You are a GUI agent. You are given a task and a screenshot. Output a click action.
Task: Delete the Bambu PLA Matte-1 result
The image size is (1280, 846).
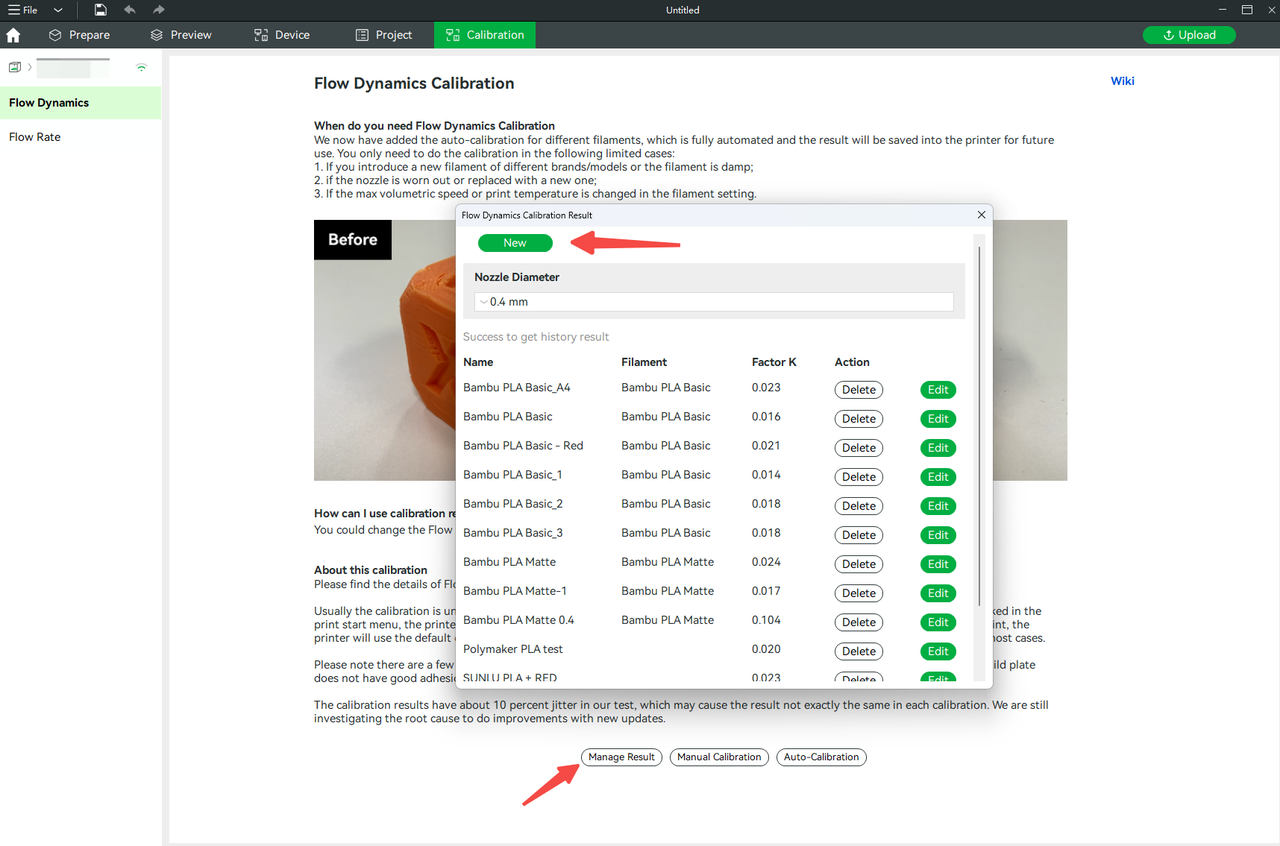click(x=859, y=593)
